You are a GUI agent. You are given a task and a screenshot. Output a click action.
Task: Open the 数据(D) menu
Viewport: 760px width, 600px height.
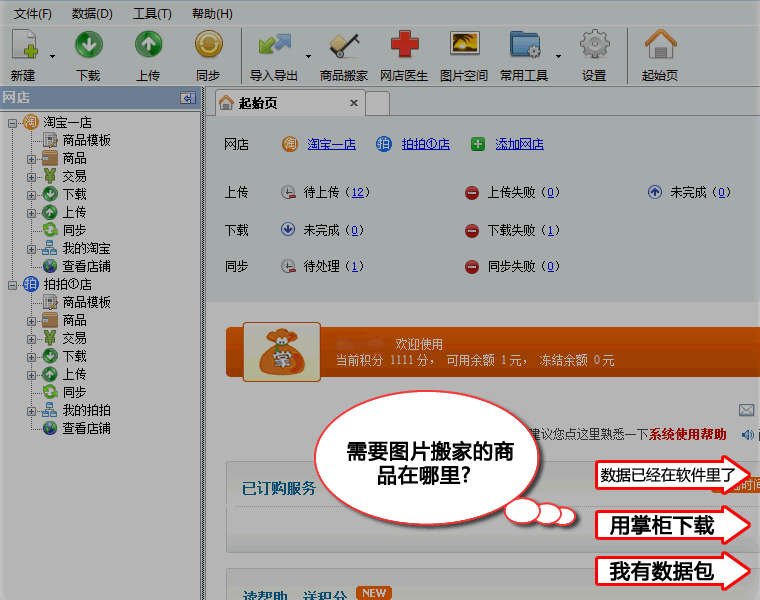92,14
